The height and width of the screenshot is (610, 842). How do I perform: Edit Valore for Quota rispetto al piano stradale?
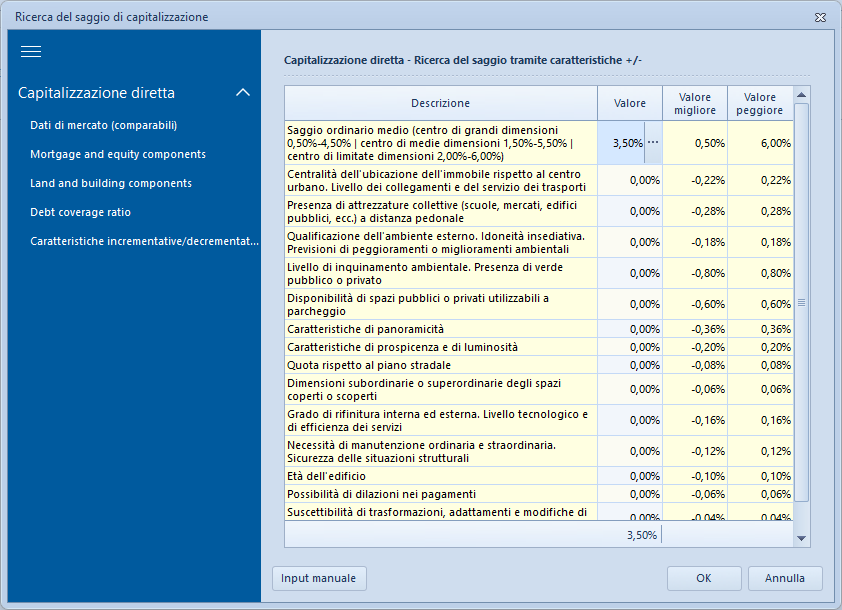pos(630,365)
